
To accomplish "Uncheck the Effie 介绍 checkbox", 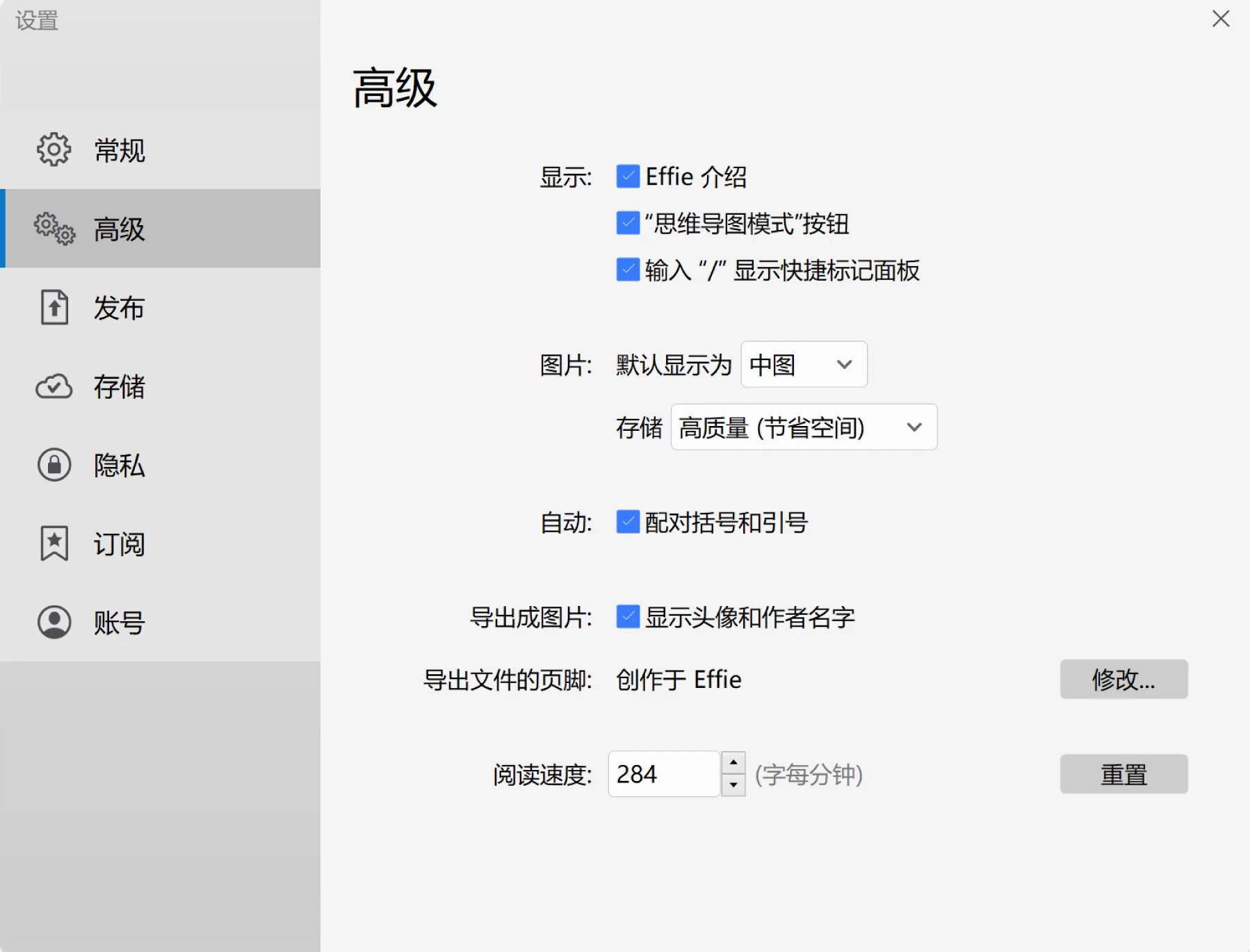I will click(628, 177).
